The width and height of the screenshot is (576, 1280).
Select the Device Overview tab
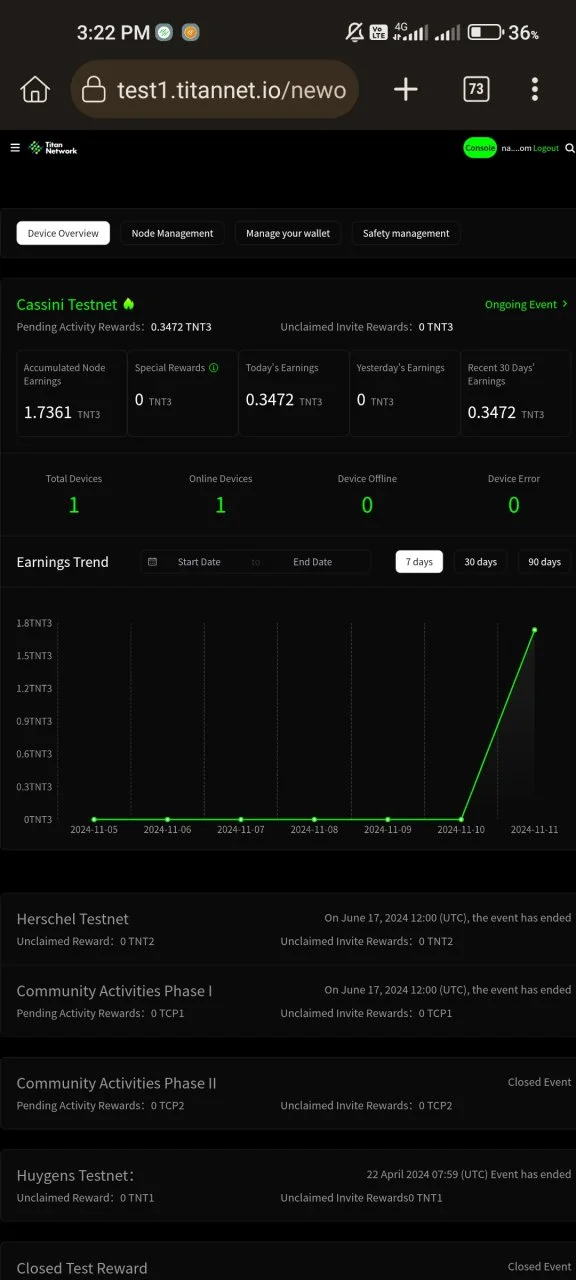pos(63,233)
